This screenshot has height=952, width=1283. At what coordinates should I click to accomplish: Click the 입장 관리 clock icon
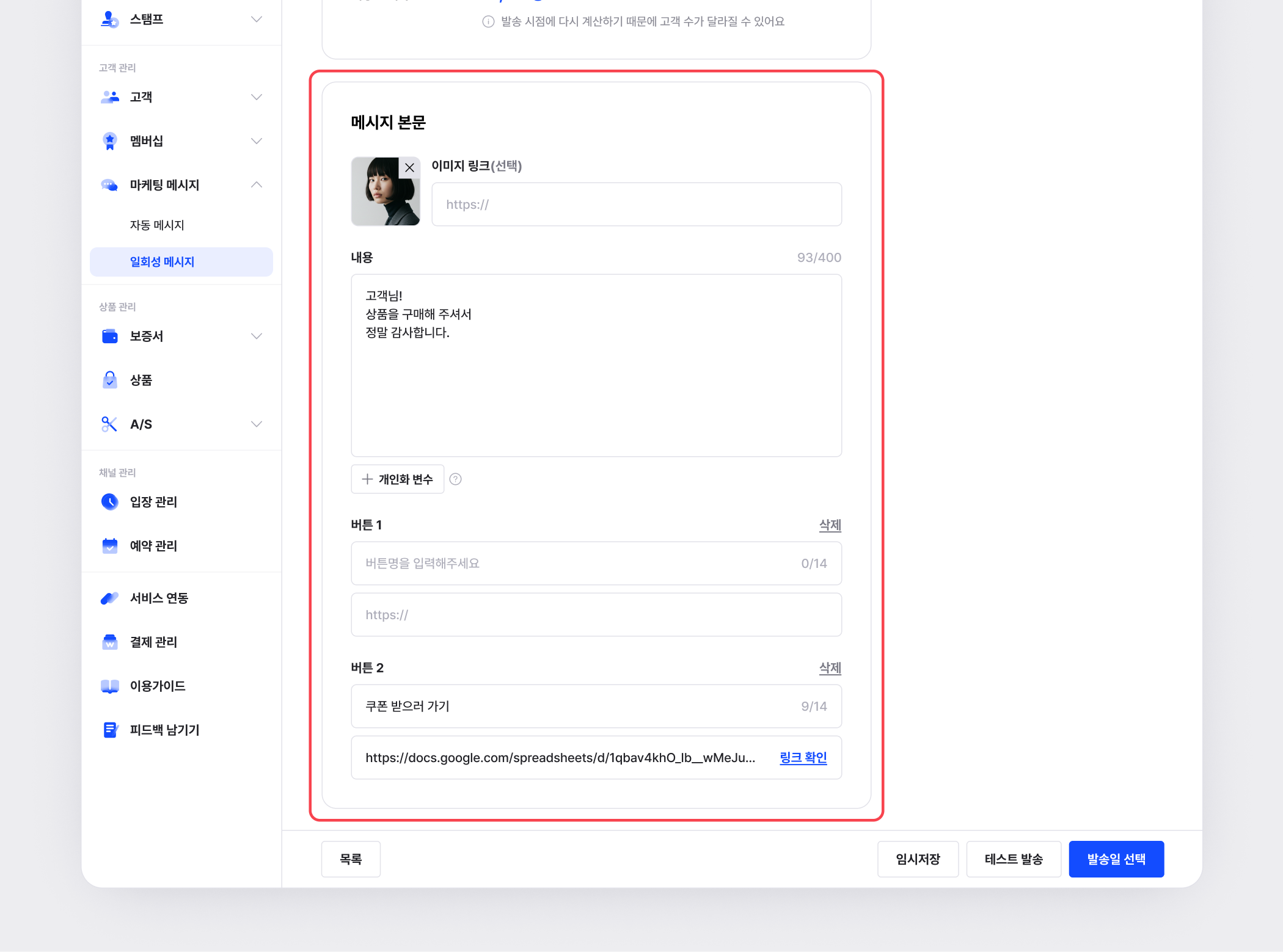(109, 502)
